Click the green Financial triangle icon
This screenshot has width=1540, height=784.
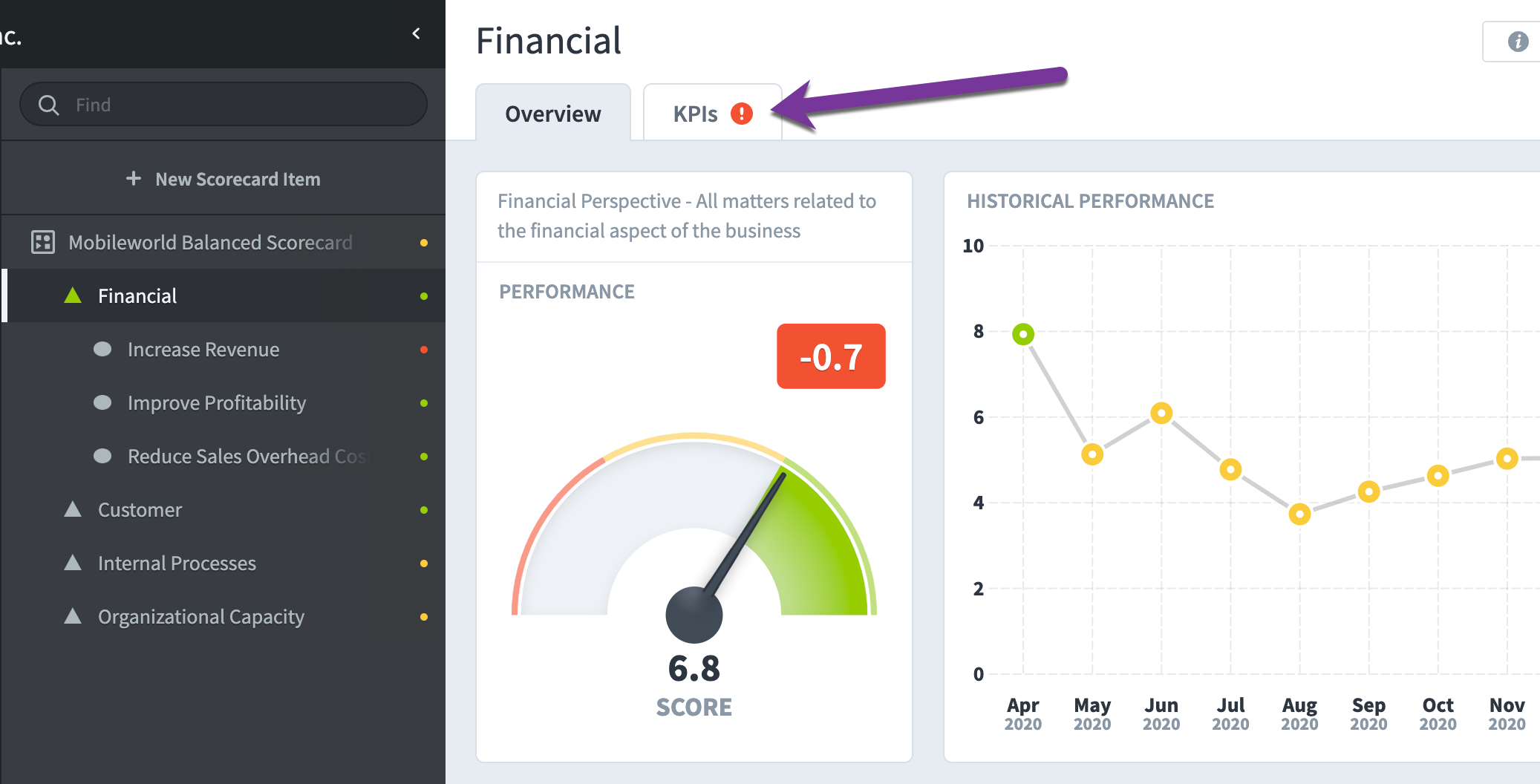tap(73, 295)
